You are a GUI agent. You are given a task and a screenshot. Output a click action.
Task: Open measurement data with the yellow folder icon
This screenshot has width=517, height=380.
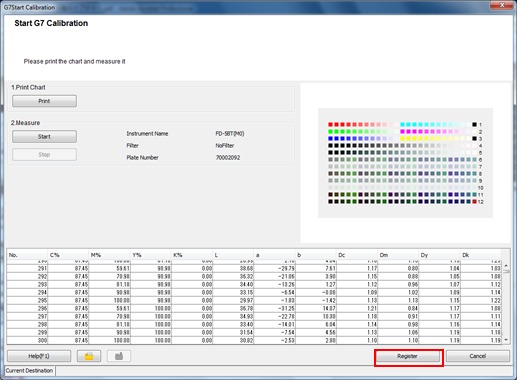tap(89, 356)
